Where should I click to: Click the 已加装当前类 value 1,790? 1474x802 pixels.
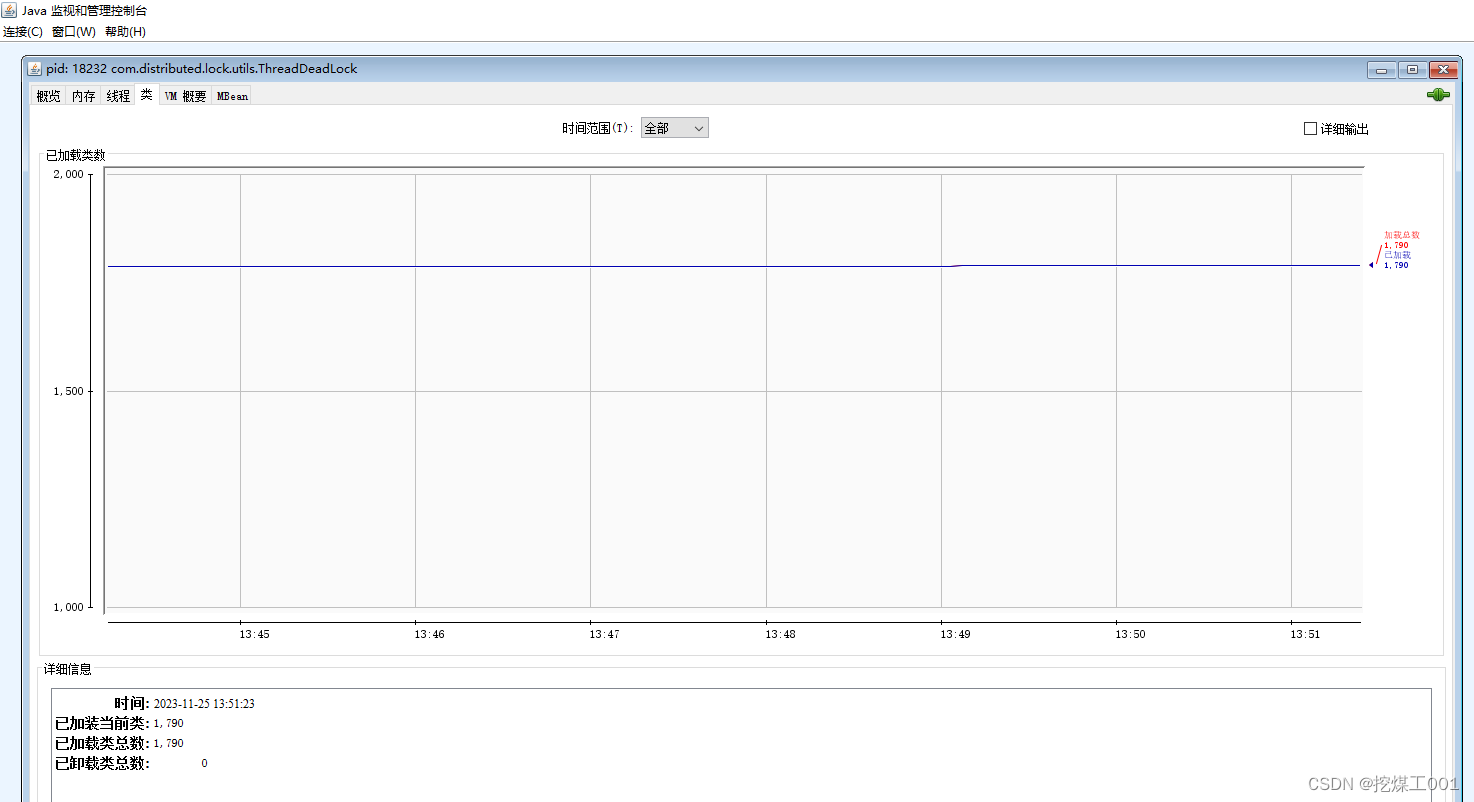tap(168, 723)
